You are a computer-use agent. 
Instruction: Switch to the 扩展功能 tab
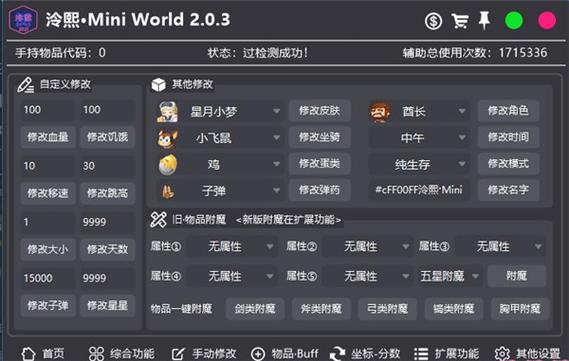point(446,353)
